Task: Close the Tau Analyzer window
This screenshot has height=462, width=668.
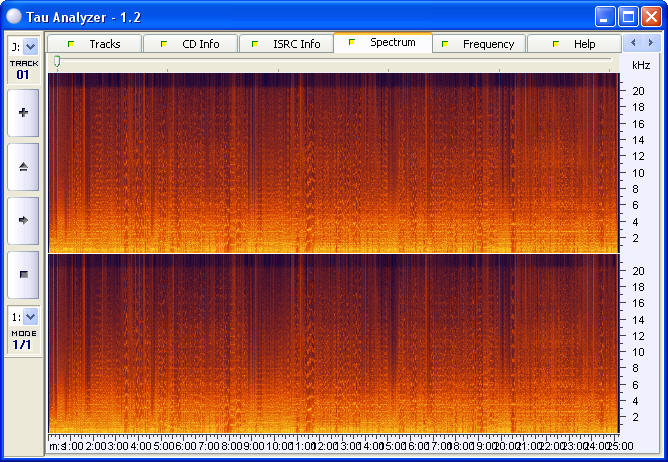Action: (x=651, y=17)
